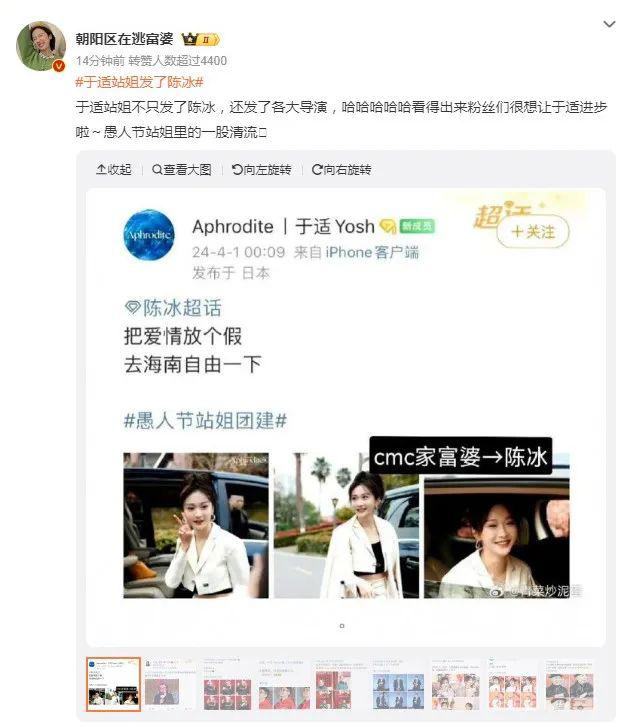Select the first highlighted thumbnail
This screenshot has width=617, height=727.
pyautogui.click(x=113, y=684)
